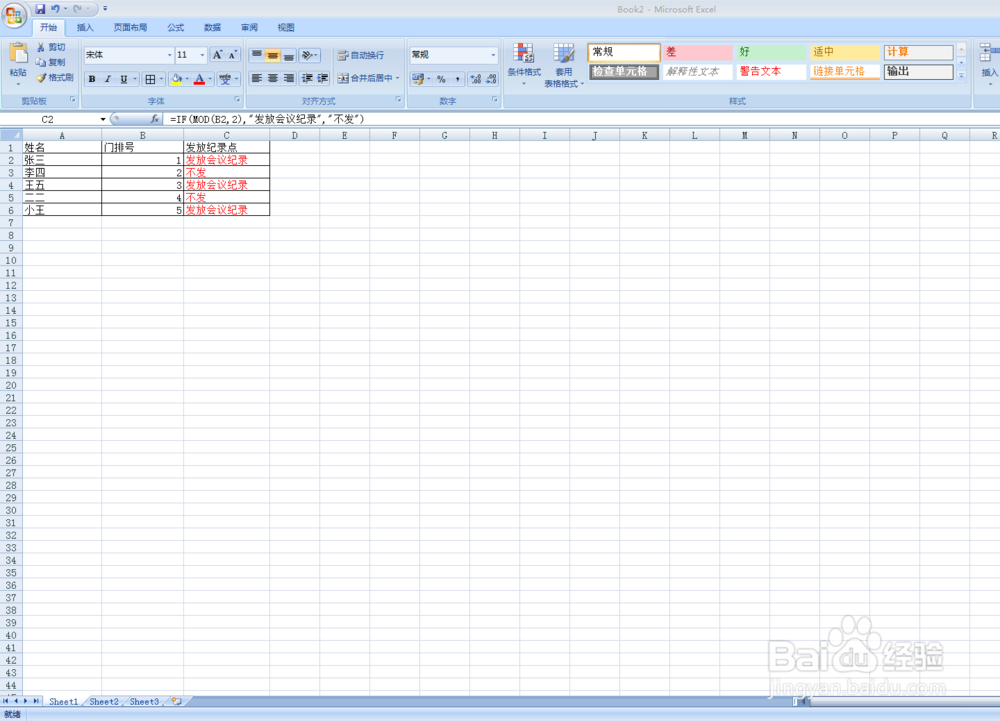
Task: Cut selection with 剪切 scissors
Action: [50, 47]
